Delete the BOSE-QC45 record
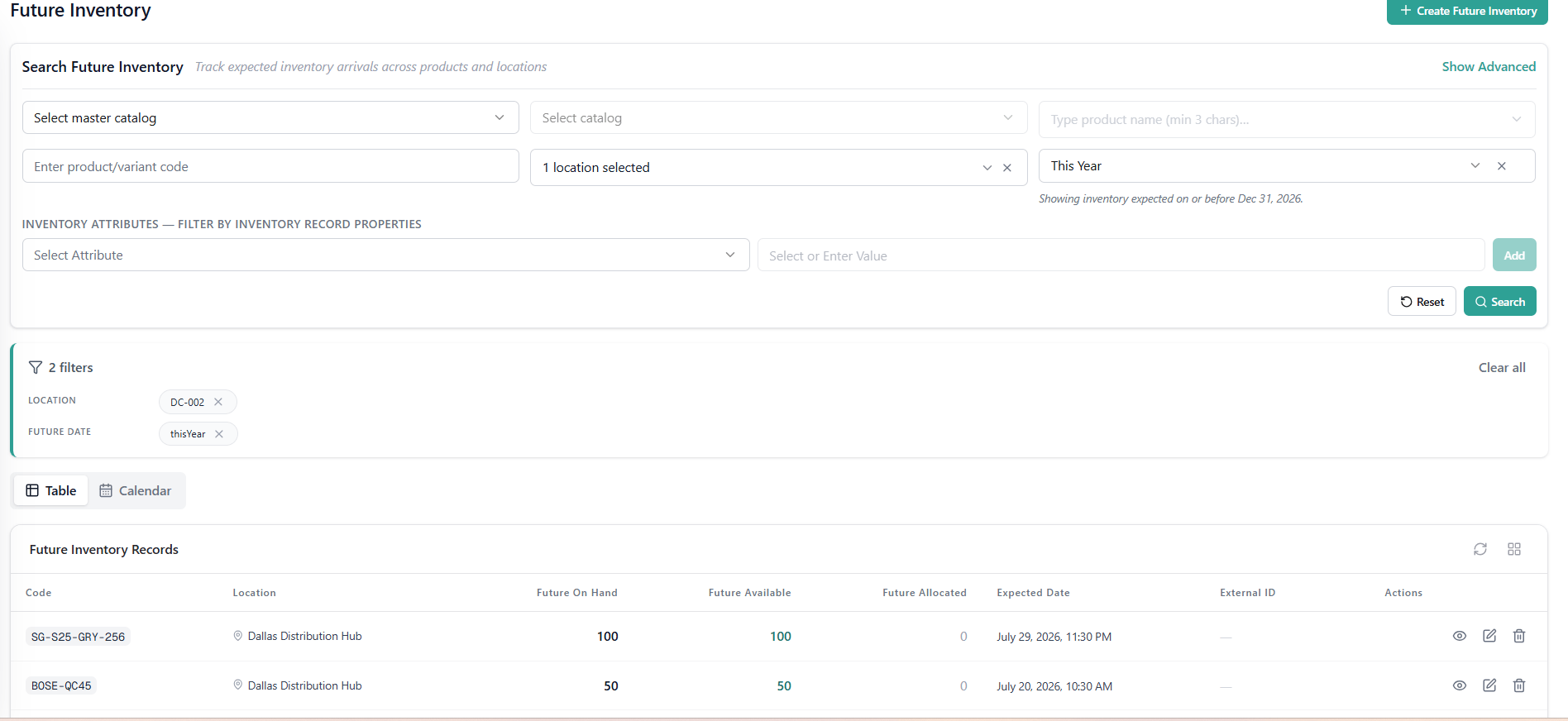Image resolution: width=1568 pixels, height=721 pixels. click(1519, 685)
